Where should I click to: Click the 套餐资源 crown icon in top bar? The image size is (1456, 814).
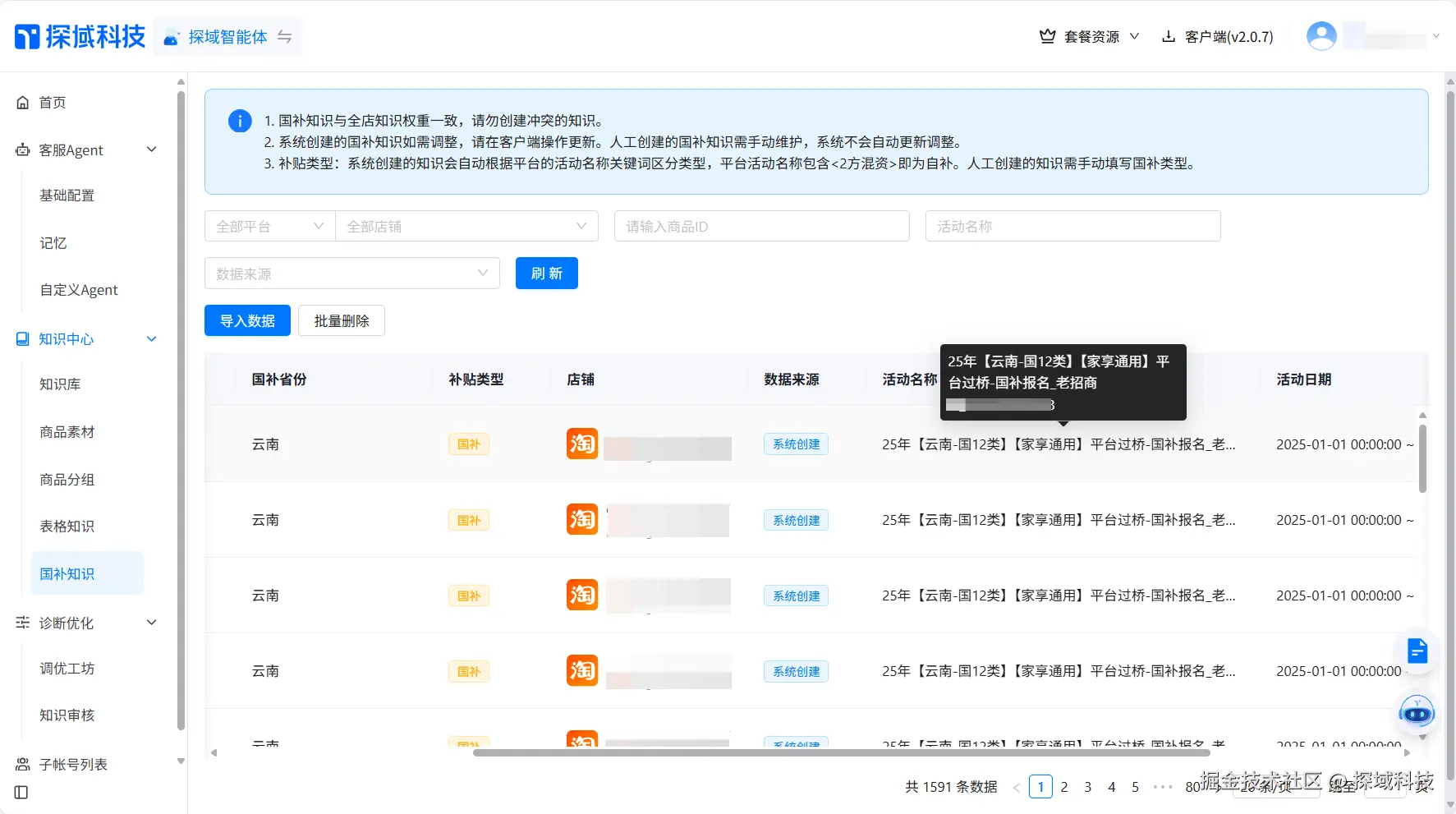click(1047, 36)
